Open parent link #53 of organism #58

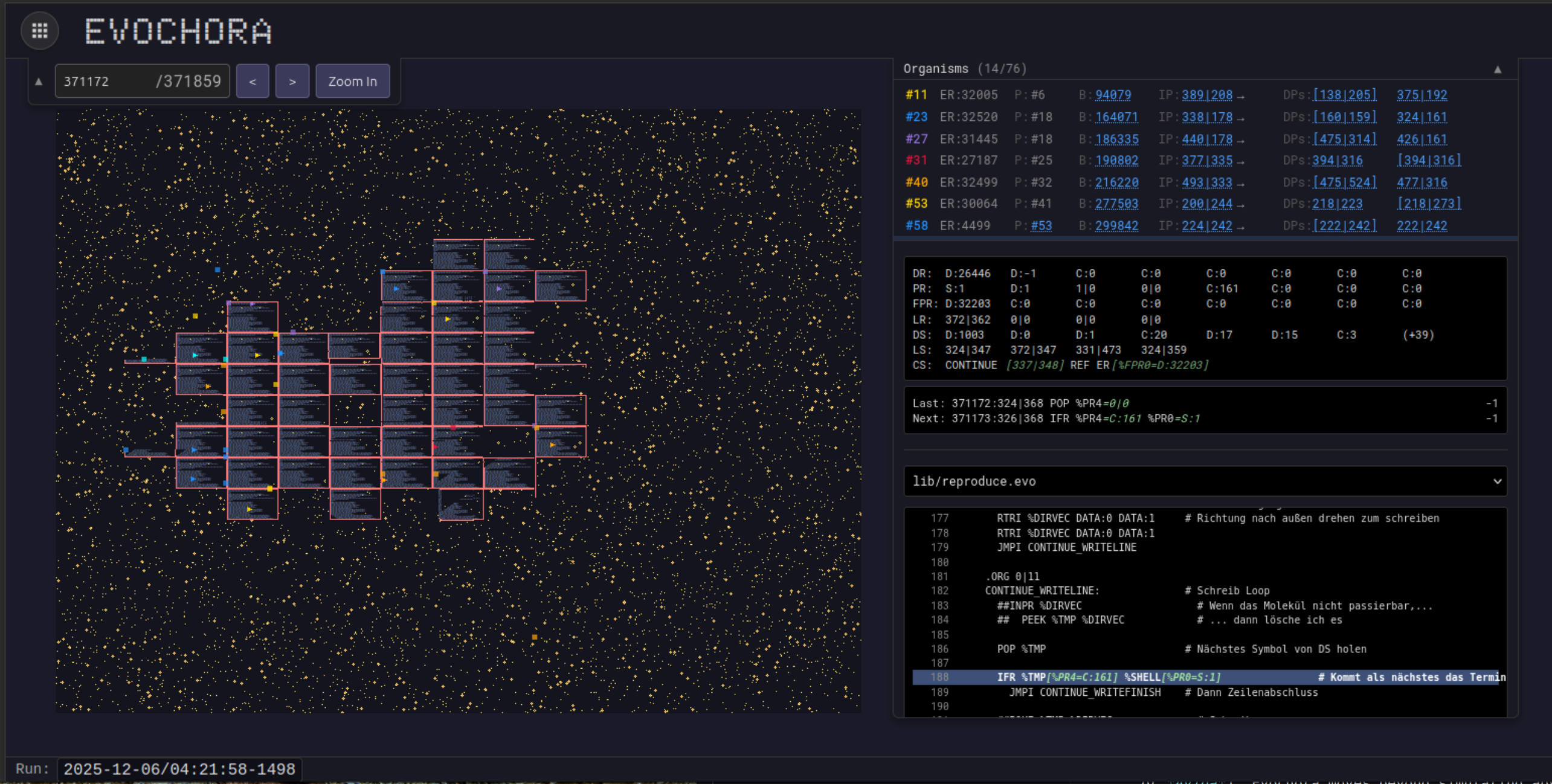1041,226
